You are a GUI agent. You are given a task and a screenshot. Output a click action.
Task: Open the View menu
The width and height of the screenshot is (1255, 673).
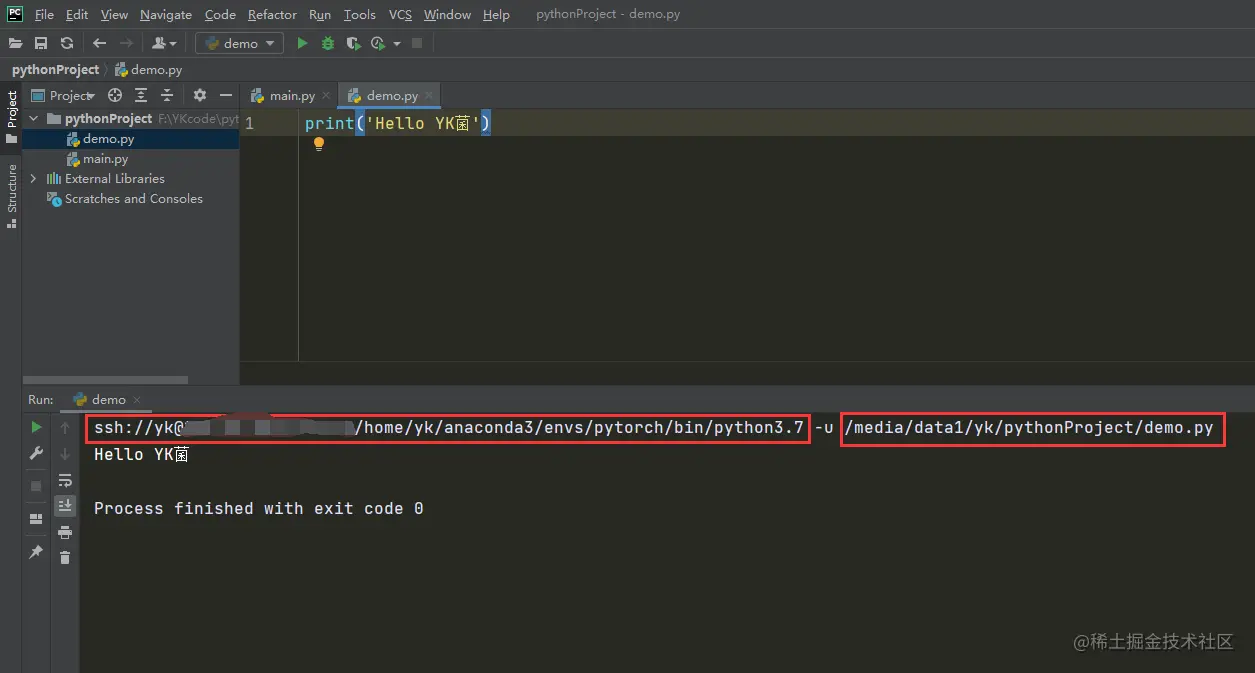tap(114, 14)
